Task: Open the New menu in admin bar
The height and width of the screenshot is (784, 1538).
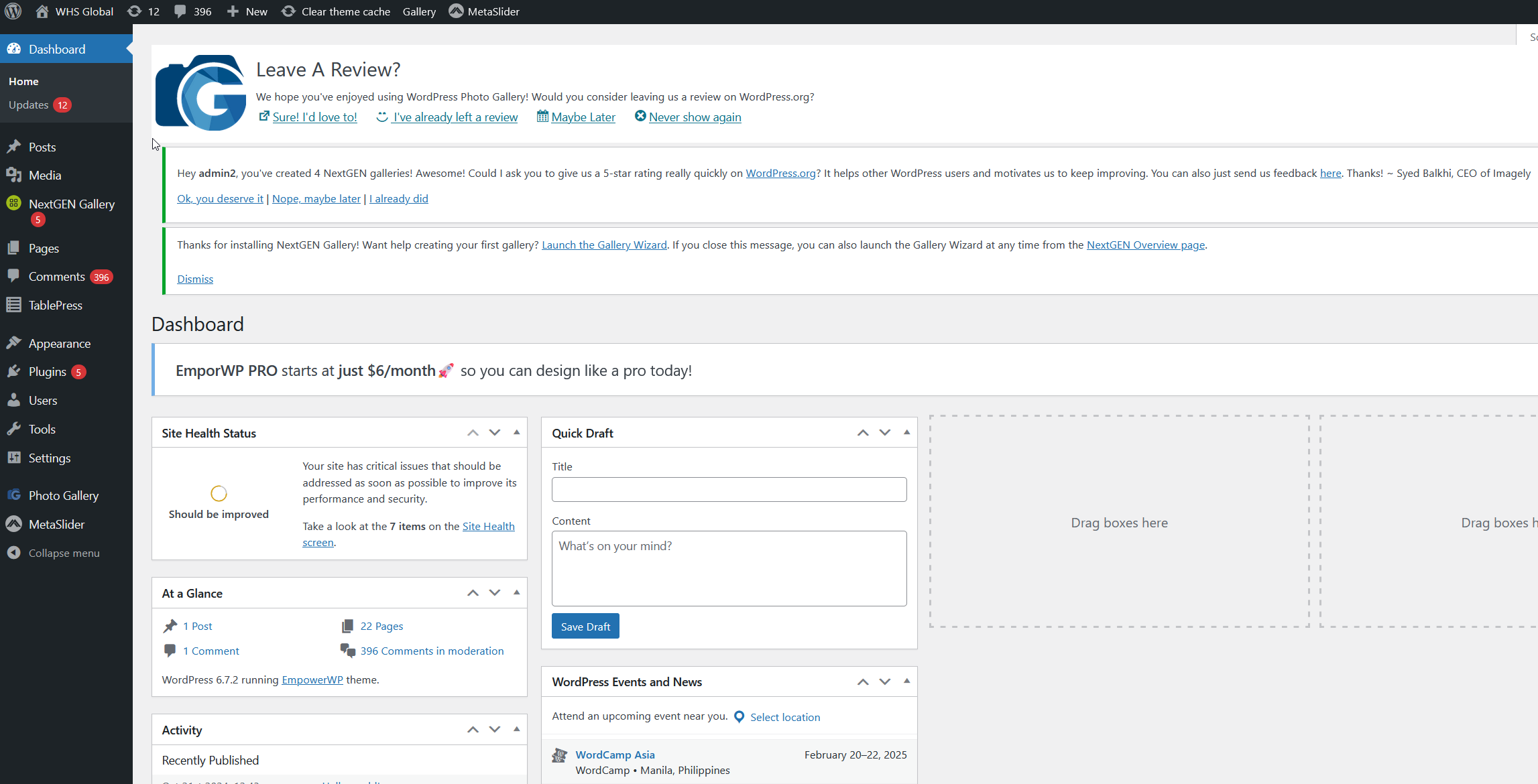Action: click(x=256, y=11)
